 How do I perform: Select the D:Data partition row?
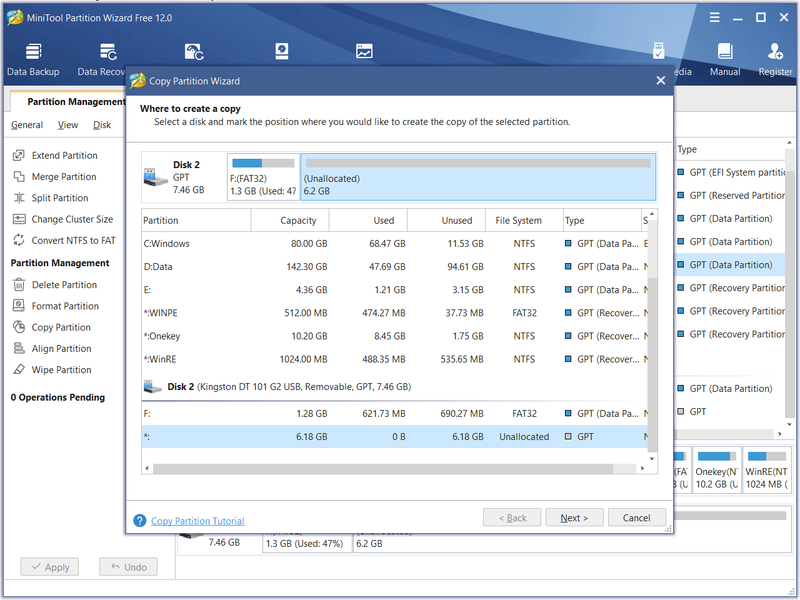[x=394, y=266]
